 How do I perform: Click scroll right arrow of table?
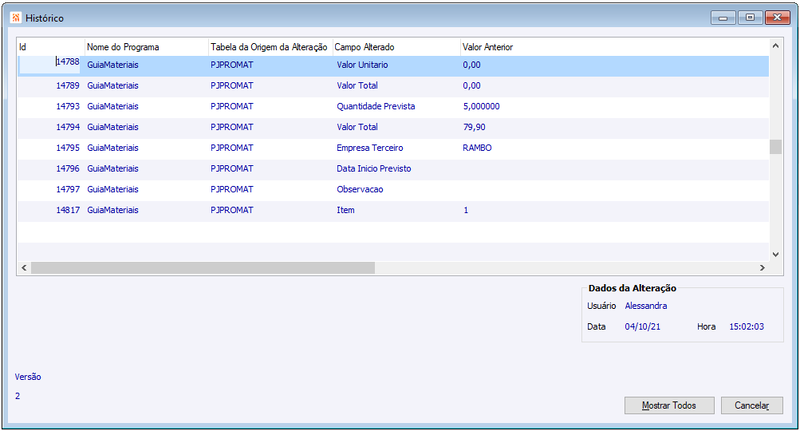coord(762,268)
